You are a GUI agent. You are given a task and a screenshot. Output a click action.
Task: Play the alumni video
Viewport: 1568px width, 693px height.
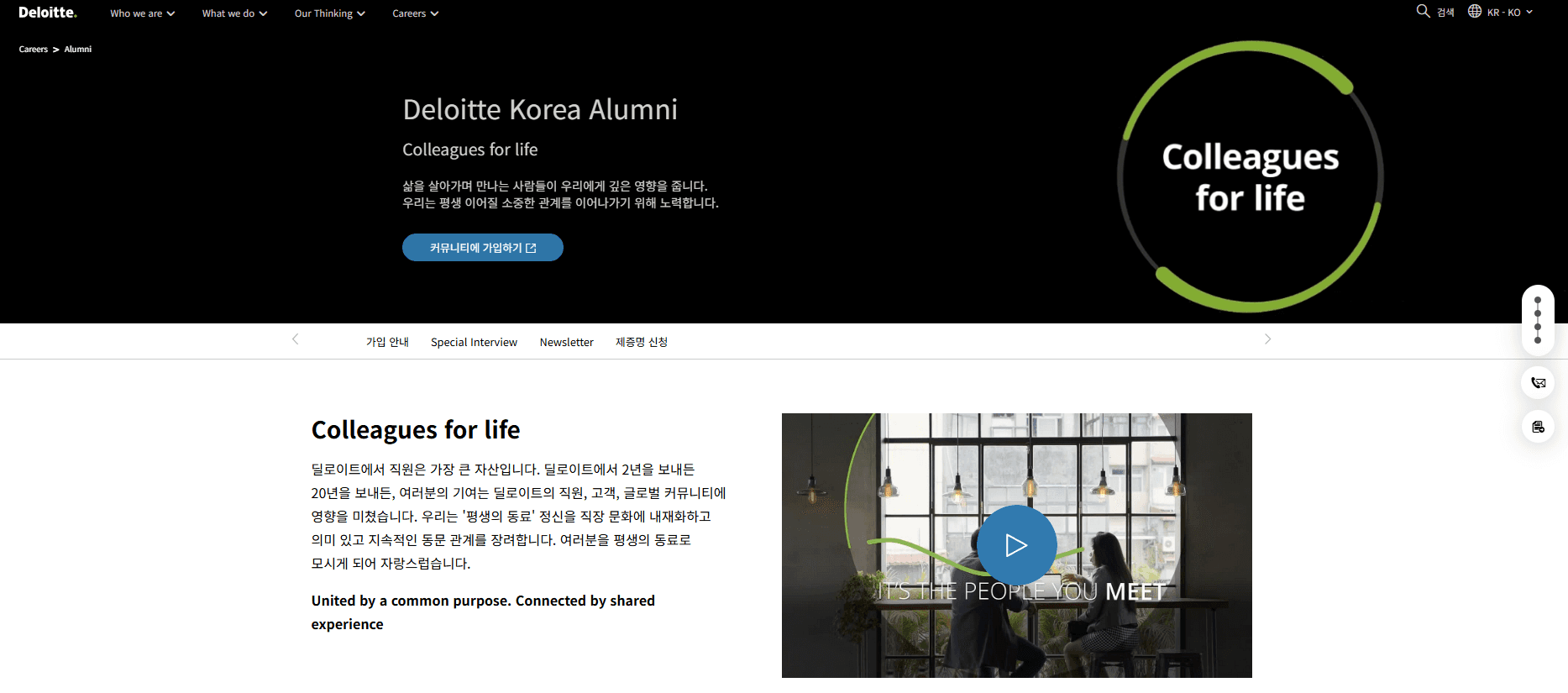click(x=1016, y=545)
